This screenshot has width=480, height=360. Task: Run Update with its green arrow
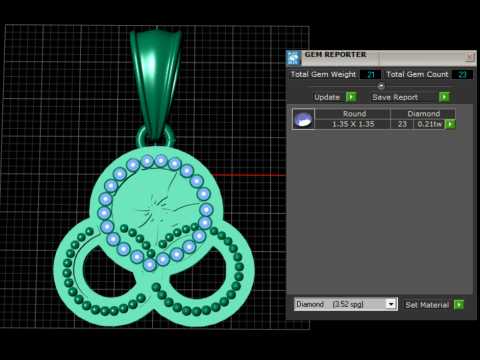click(351, 97)
